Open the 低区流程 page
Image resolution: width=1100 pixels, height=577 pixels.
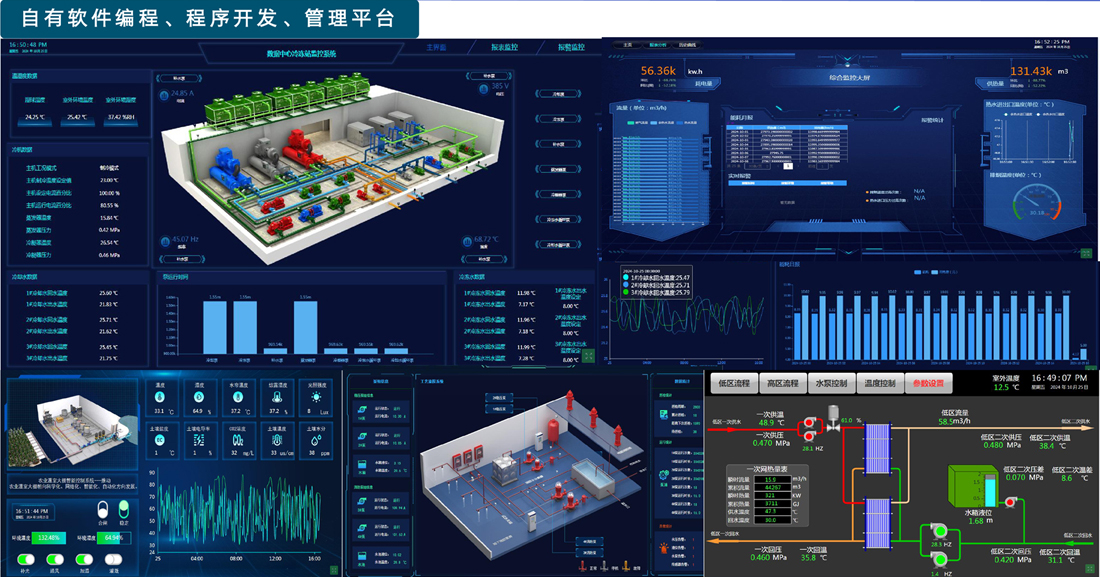click(735, 383)
